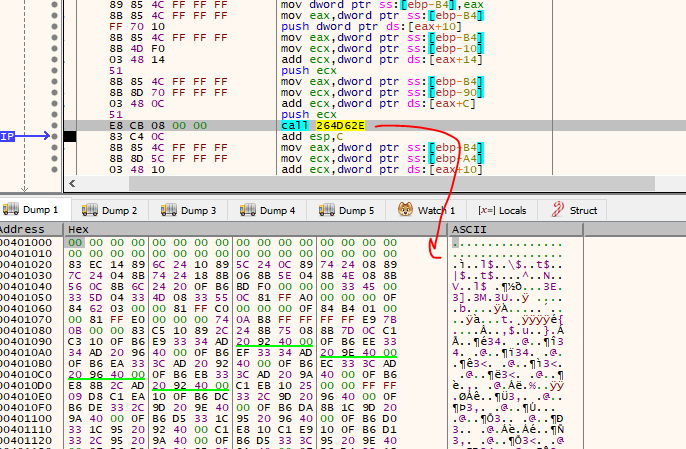Select 'mov ecx,dword ptr ss:[ebp-10]' instruction
686x449 pixels.
(382, 49)
